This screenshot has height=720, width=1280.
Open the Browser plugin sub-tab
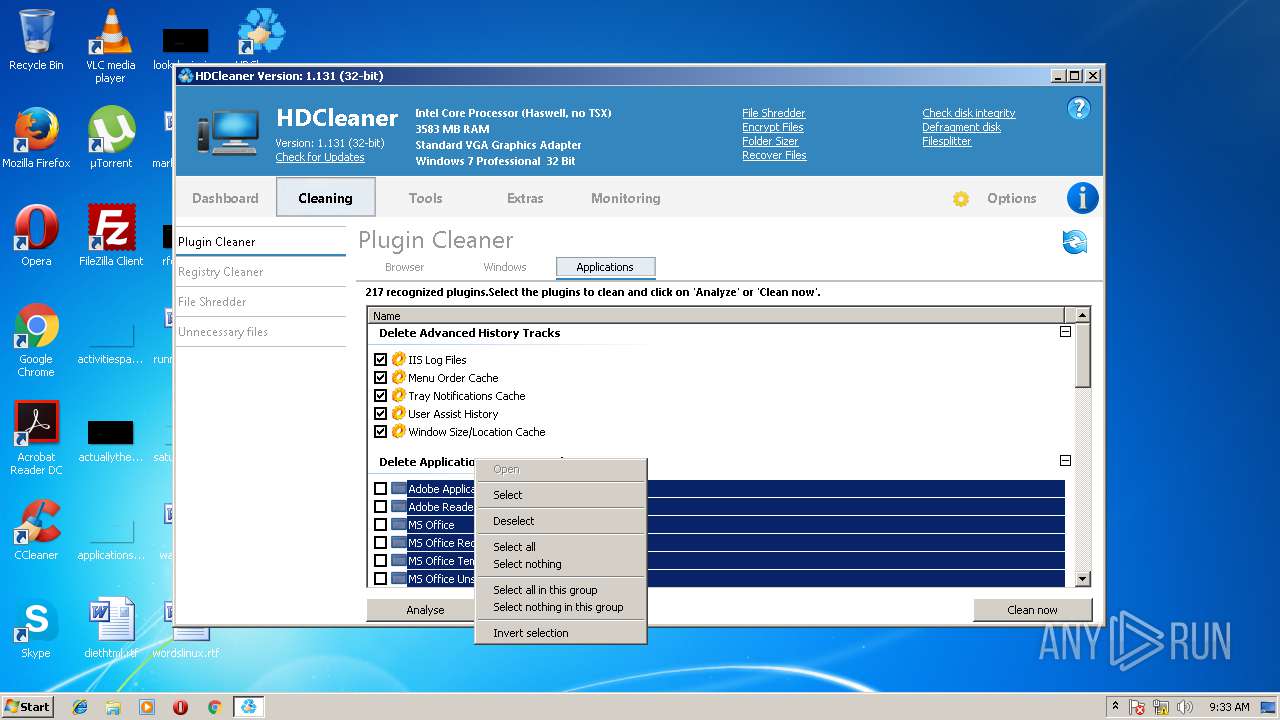404,267
